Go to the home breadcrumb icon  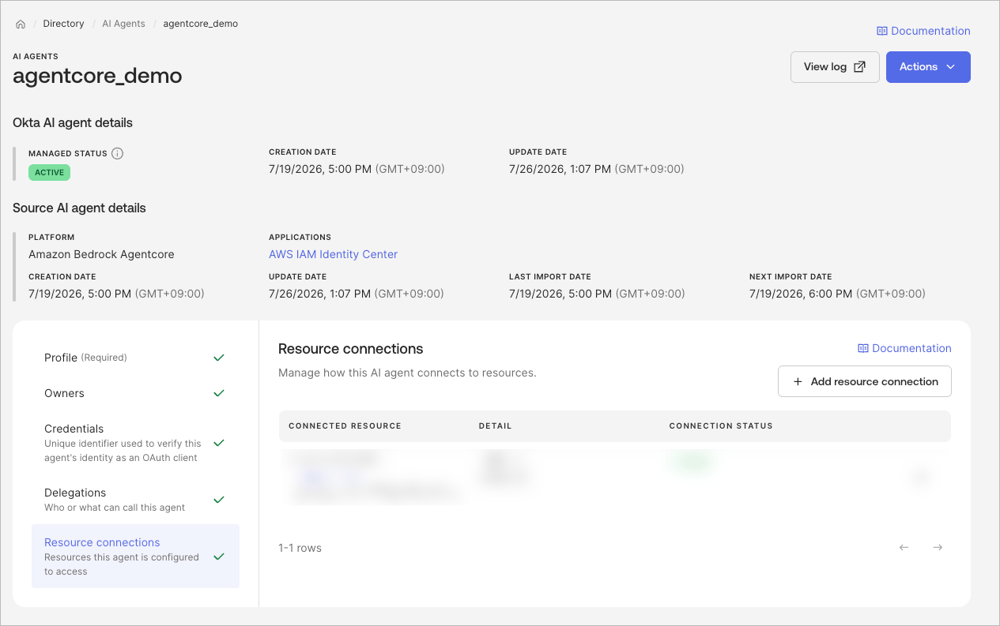[20, 24]
